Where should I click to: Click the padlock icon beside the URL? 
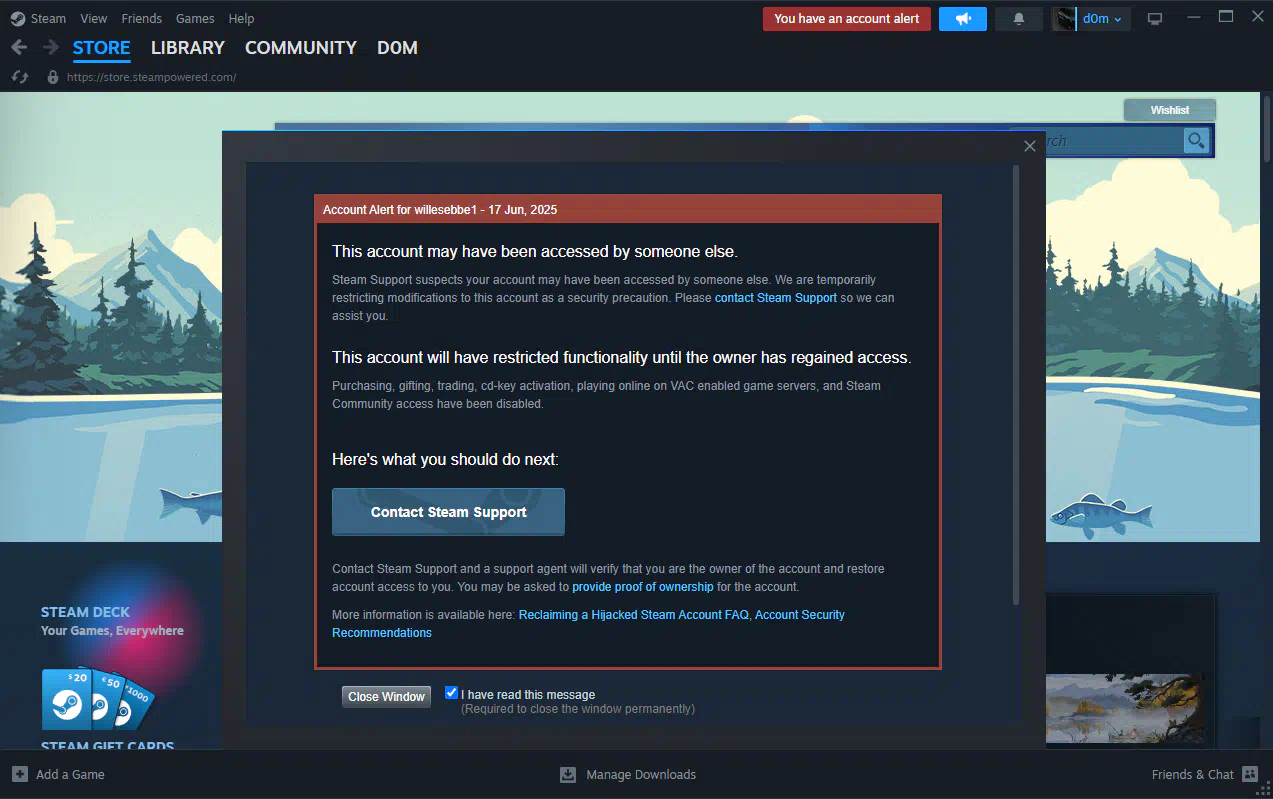[x=53, y=77]
